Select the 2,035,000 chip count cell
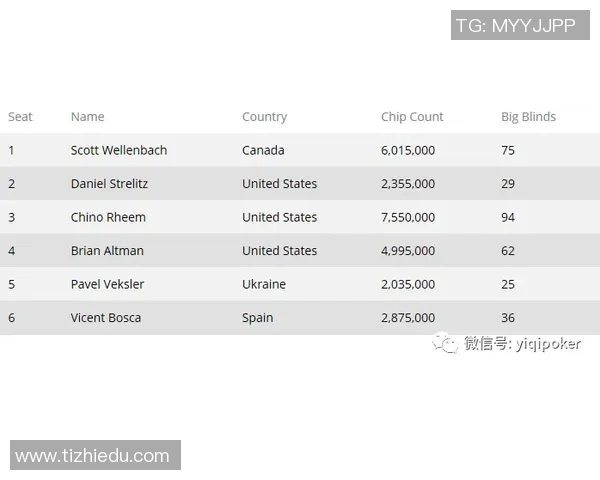Viewport: 600px width, 480px height. (408, 284)
